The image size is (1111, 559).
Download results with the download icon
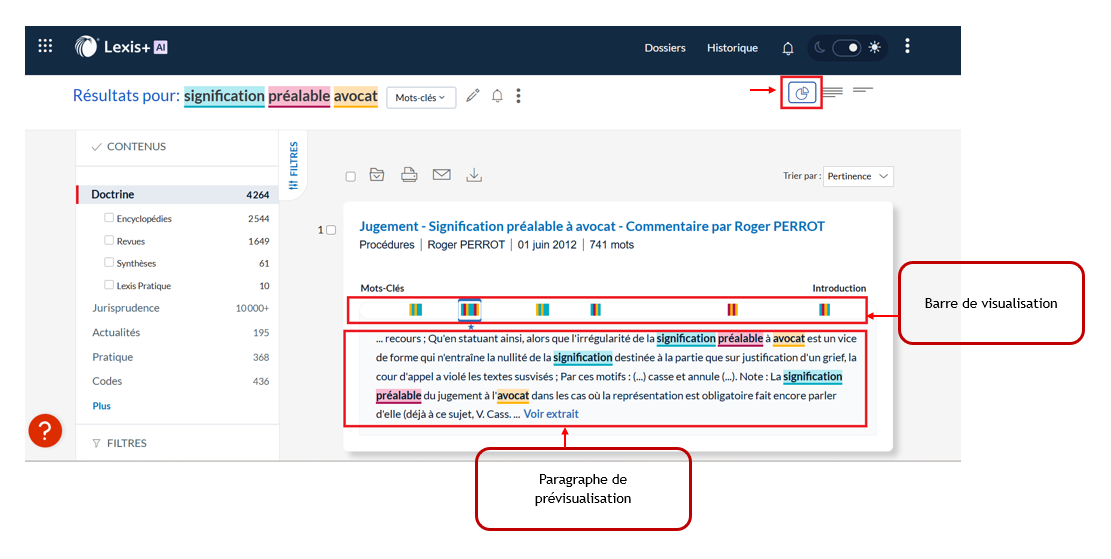tap(474, 175)
